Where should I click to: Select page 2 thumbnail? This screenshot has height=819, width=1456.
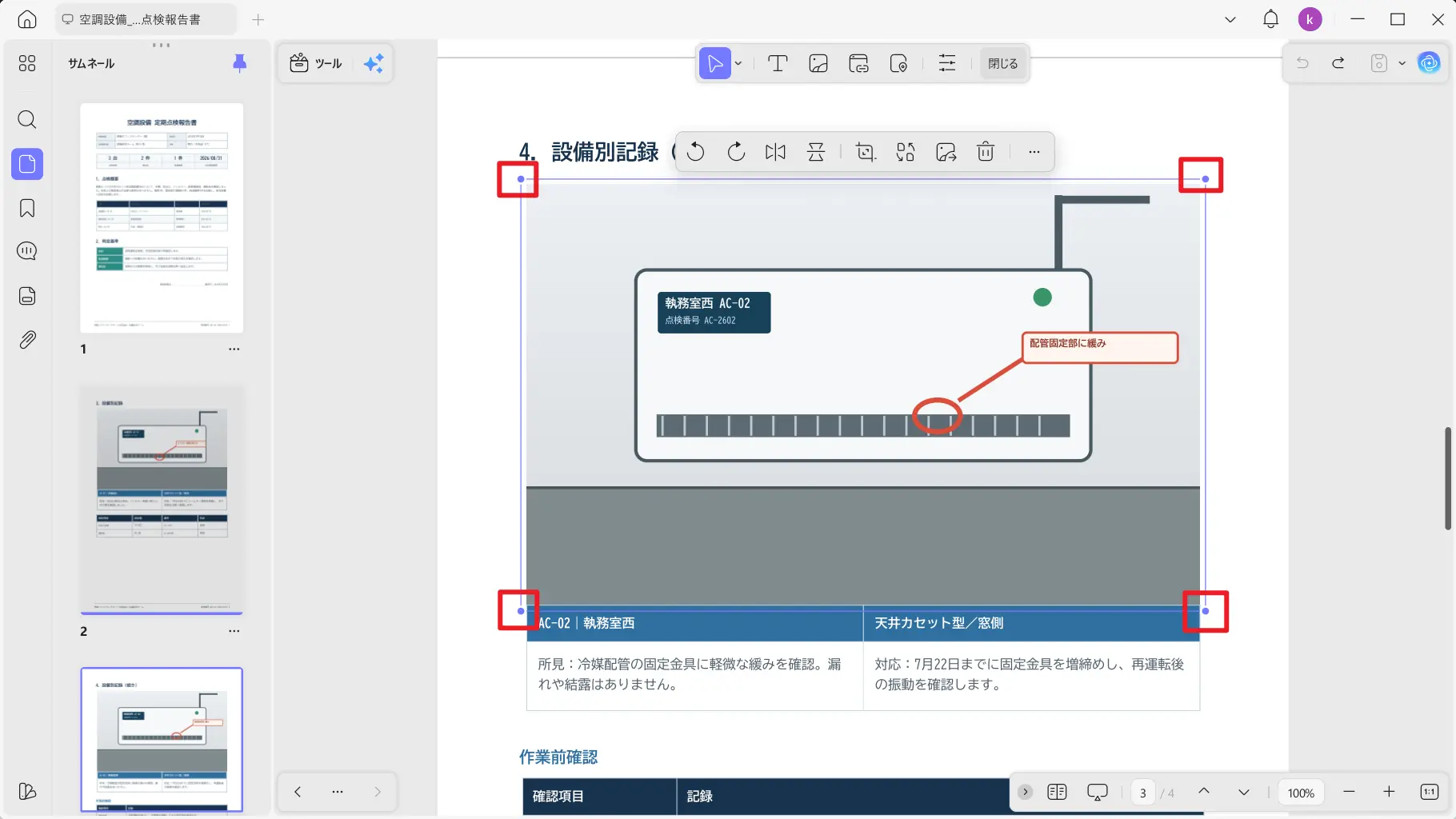tap(162, 500)
